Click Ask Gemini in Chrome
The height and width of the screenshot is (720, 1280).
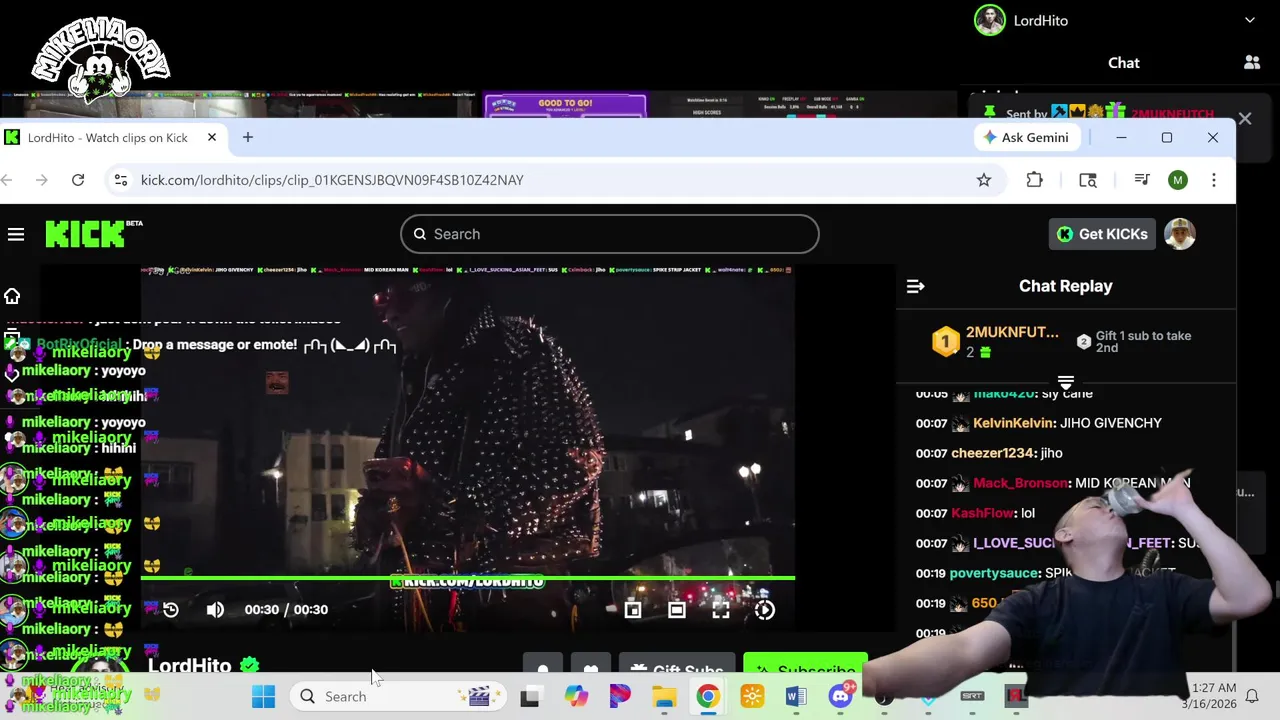tap(1026, 137)
